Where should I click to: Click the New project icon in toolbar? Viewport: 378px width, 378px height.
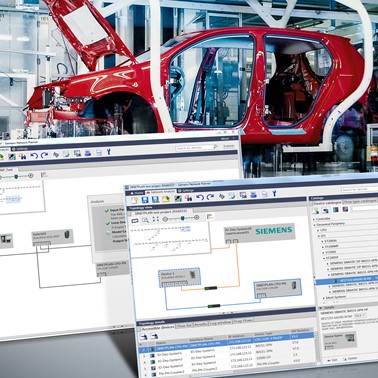134,200
